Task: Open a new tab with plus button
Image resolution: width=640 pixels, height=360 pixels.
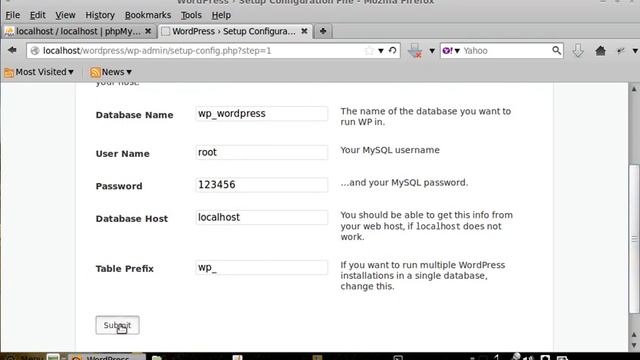Action: (x=323, y=31)
